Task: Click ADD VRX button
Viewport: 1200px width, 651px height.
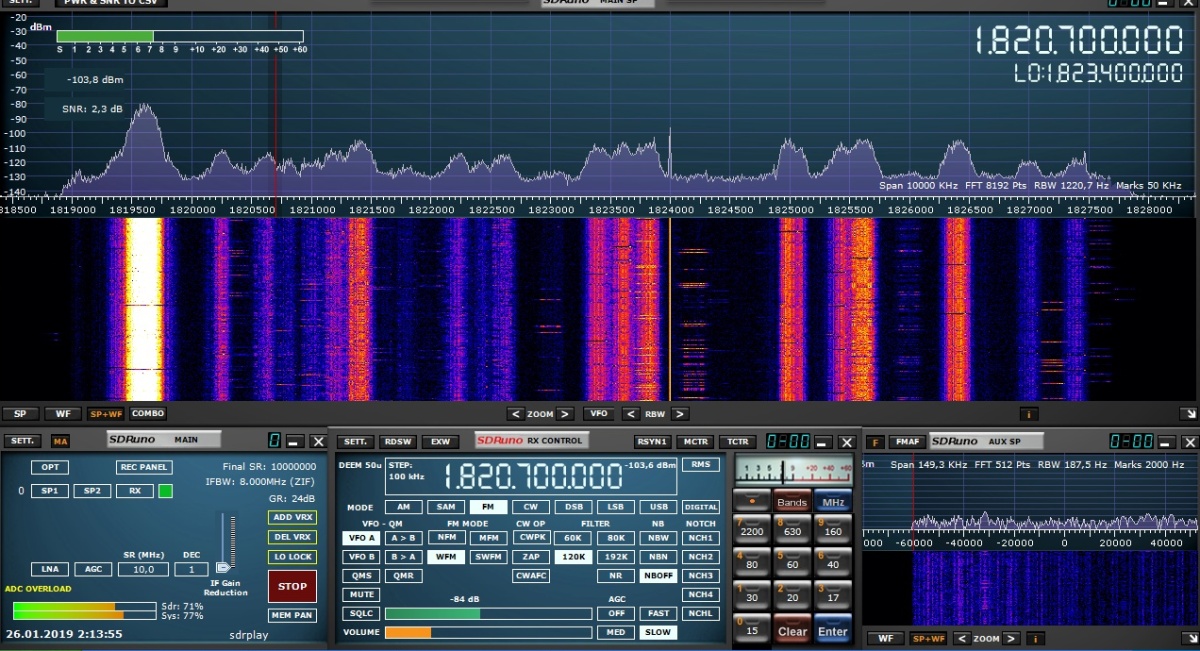Action: click(x=292, y=517)
